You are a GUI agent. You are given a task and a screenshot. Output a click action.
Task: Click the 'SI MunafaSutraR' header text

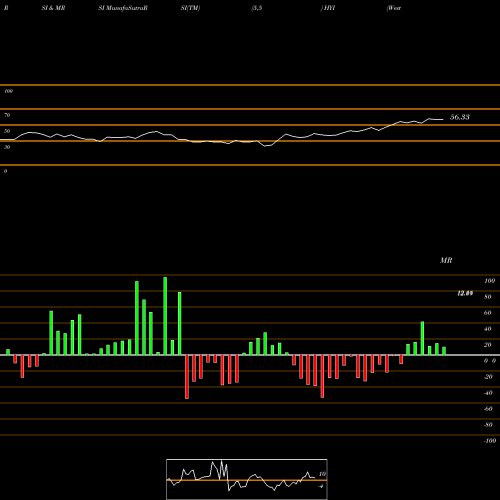point(123,8)
